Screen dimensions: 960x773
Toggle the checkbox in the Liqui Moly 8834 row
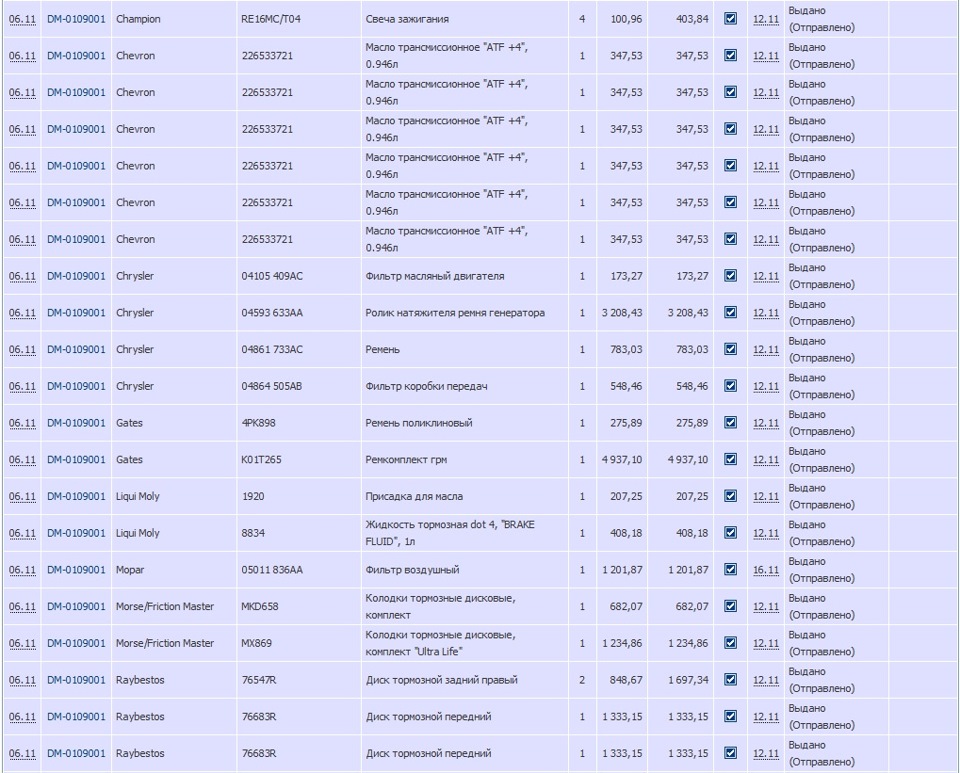tap(730, 532)
